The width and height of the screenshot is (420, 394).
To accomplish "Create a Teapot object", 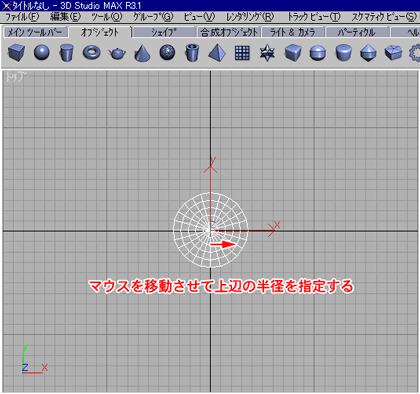I will [x=117, y=53].
